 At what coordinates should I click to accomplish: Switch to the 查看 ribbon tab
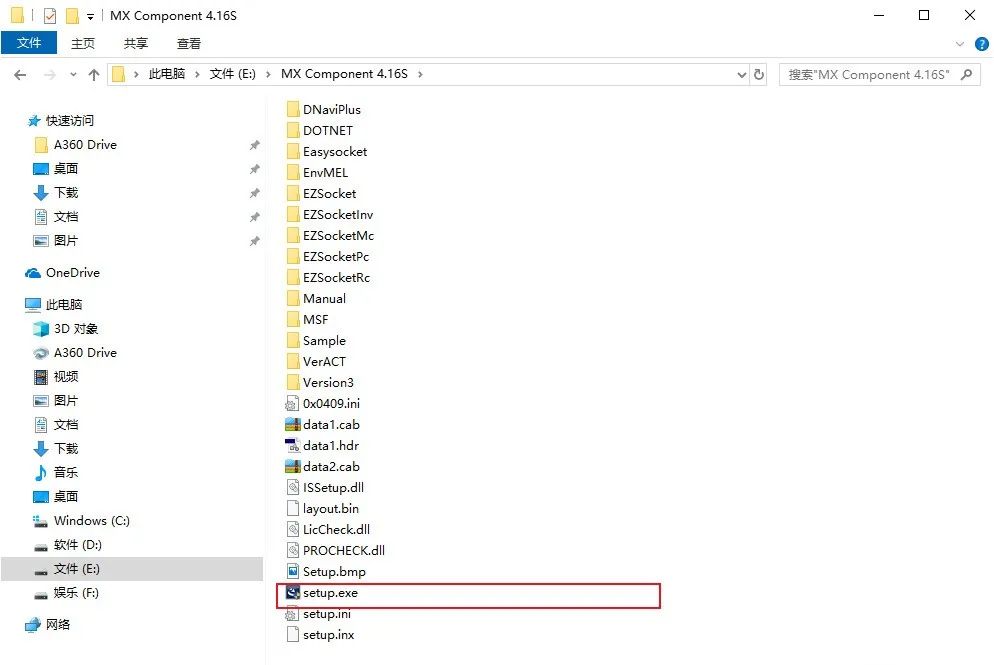(188, 43)
